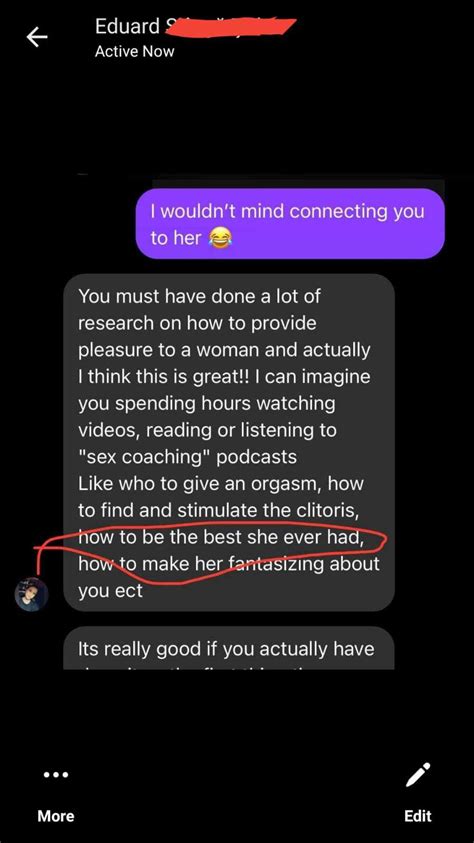Tap the "you ect" last message line
The height and width of the screenshot is (843, 474).
[x=111, y=590]
